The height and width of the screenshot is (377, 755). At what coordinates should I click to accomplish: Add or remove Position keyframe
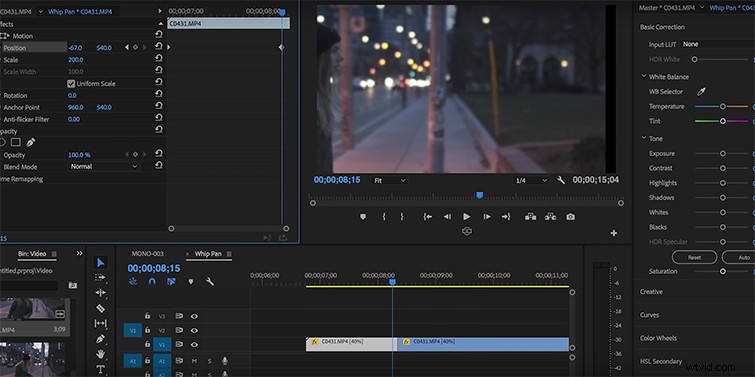coord(135,48)
